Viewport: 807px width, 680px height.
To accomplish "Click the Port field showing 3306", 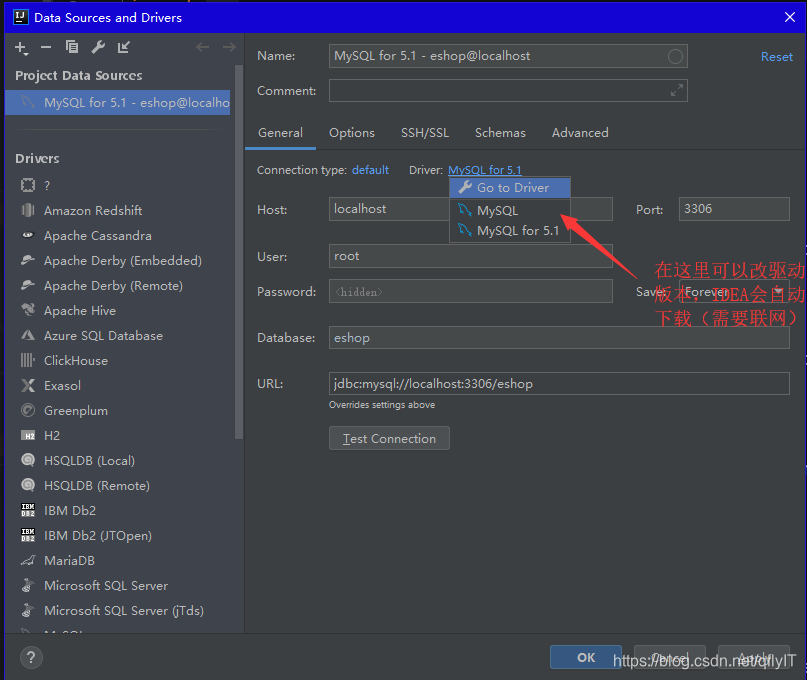I will point(734,209).
